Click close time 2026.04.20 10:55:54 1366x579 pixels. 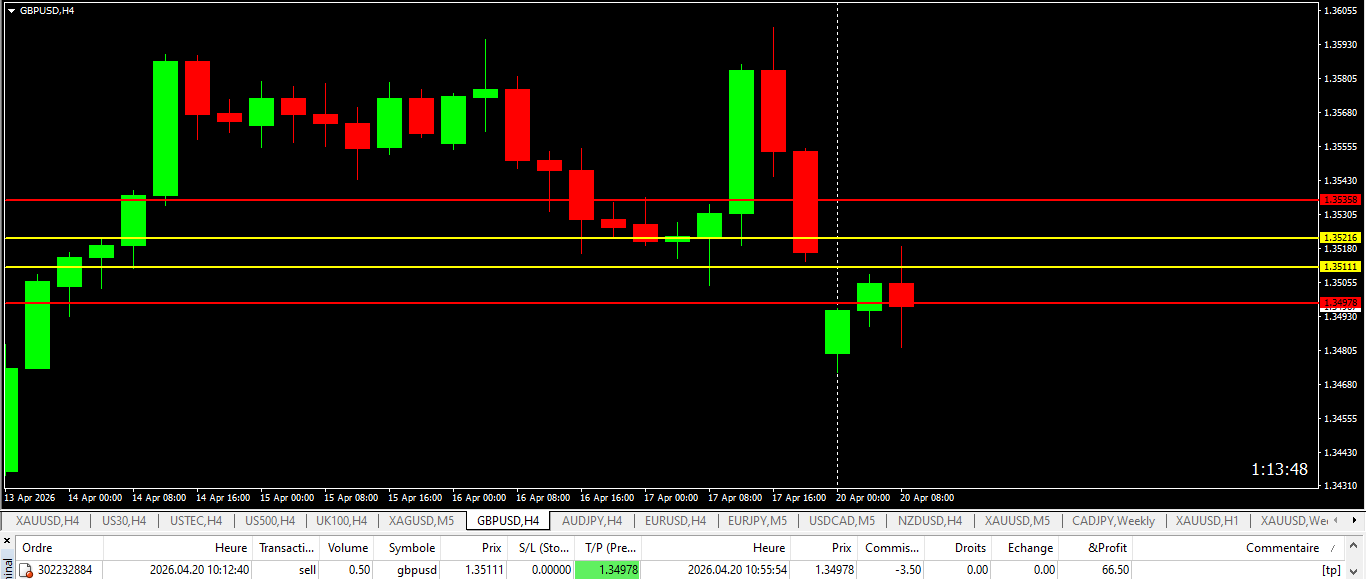[737, 570]
